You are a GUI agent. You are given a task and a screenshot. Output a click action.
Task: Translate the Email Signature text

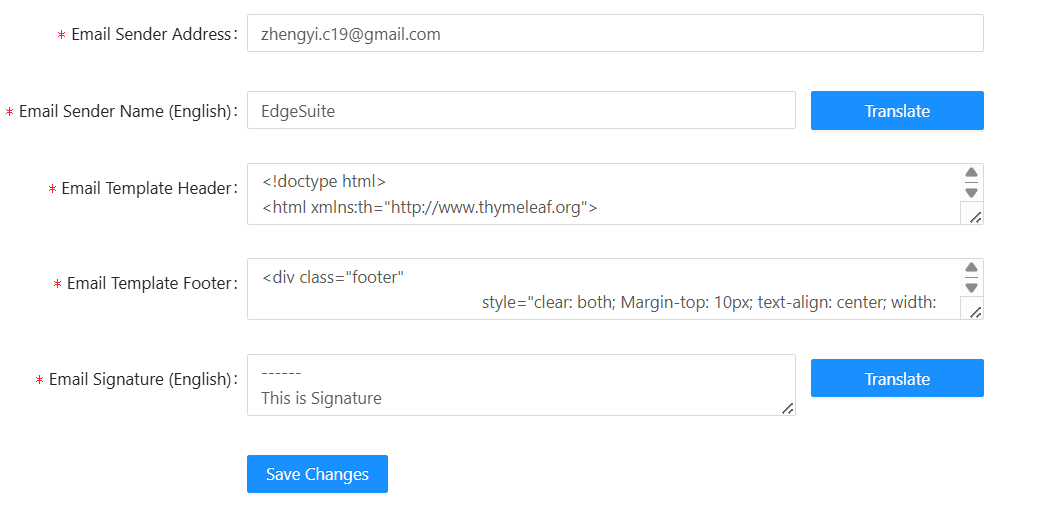897,379
